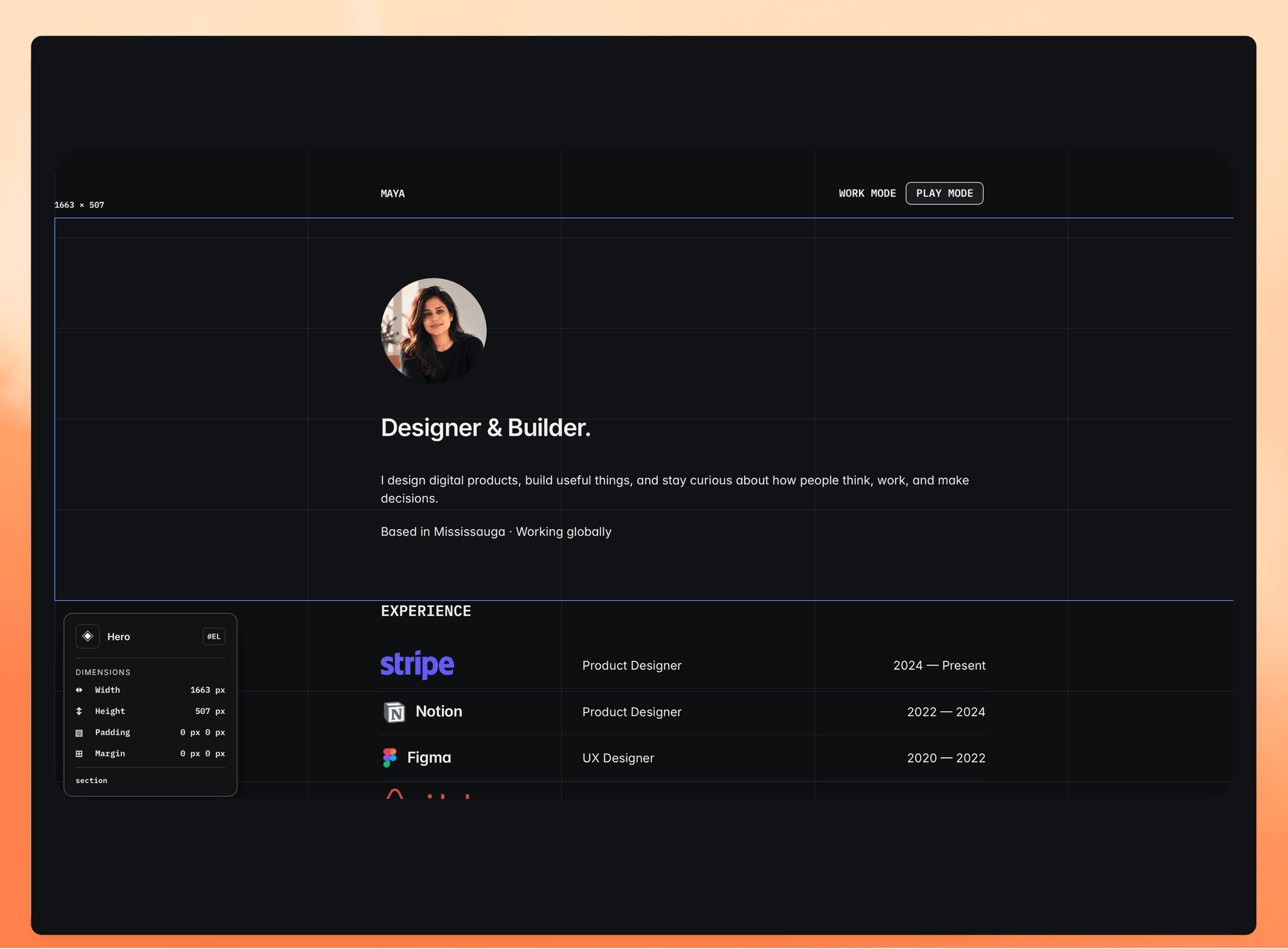Click the '2020 — 2022' date
Image resolution: width=1288 pixels, height=949 pixels.
(x=947, y=758)
